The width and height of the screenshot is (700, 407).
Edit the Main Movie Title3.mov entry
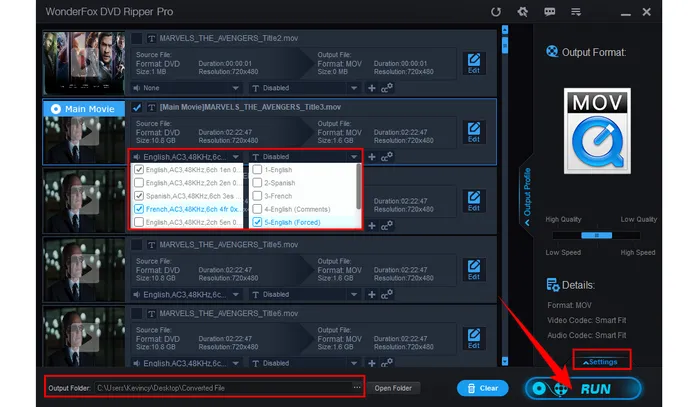point(474,132)
